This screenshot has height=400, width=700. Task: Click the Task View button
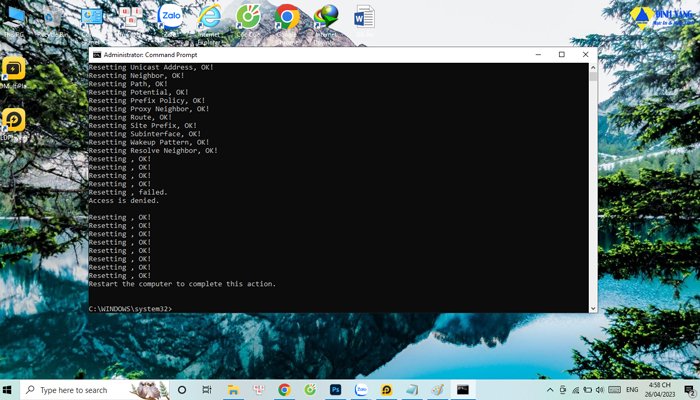pos(206,389)
